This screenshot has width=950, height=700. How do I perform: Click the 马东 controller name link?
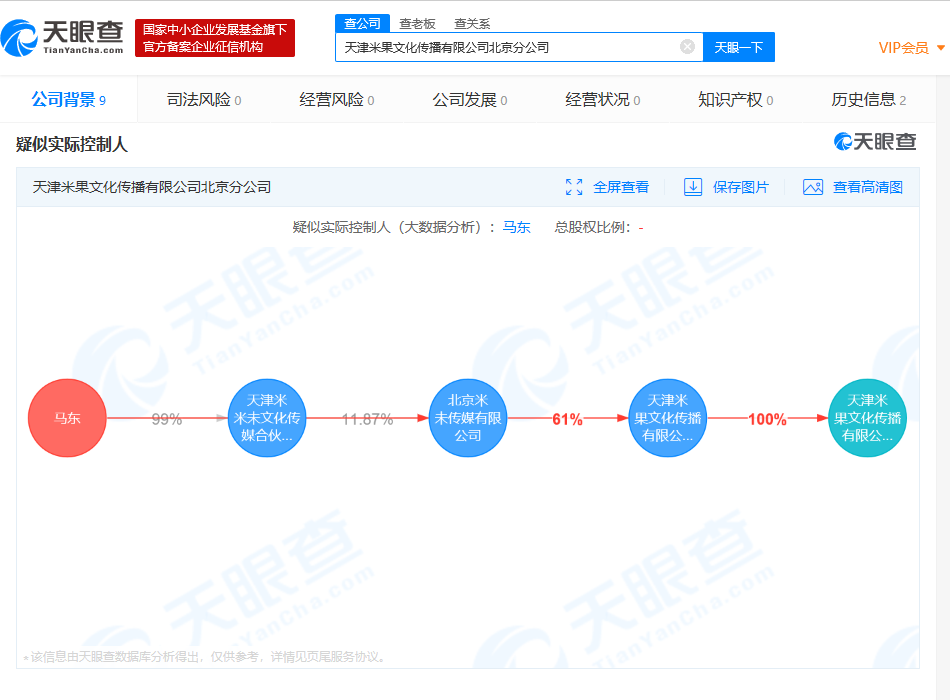[516, 227]
